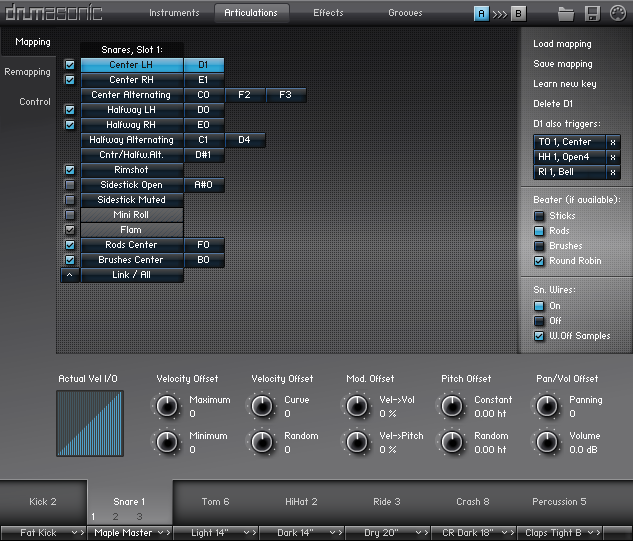This screenshot has width=633, height=541.
Task: Select the Brushes beater option
Action: (539, 246)
